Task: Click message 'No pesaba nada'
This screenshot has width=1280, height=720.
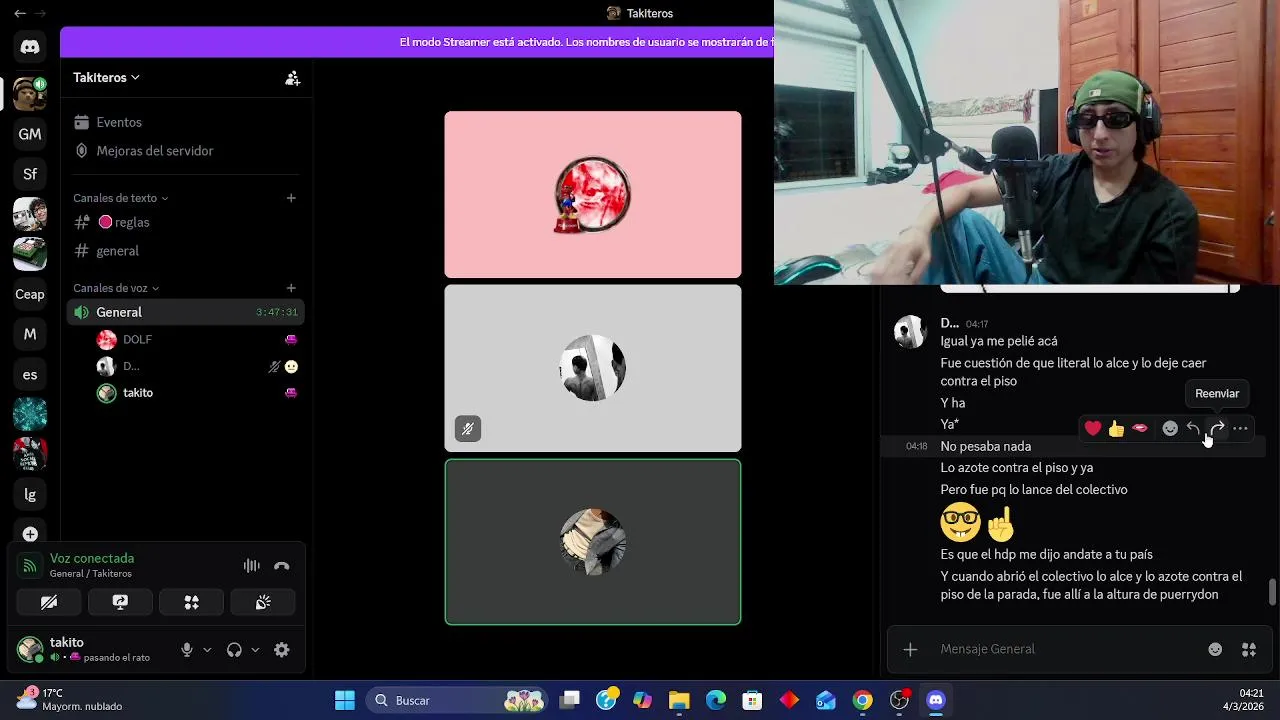Action: coord(985,446)
